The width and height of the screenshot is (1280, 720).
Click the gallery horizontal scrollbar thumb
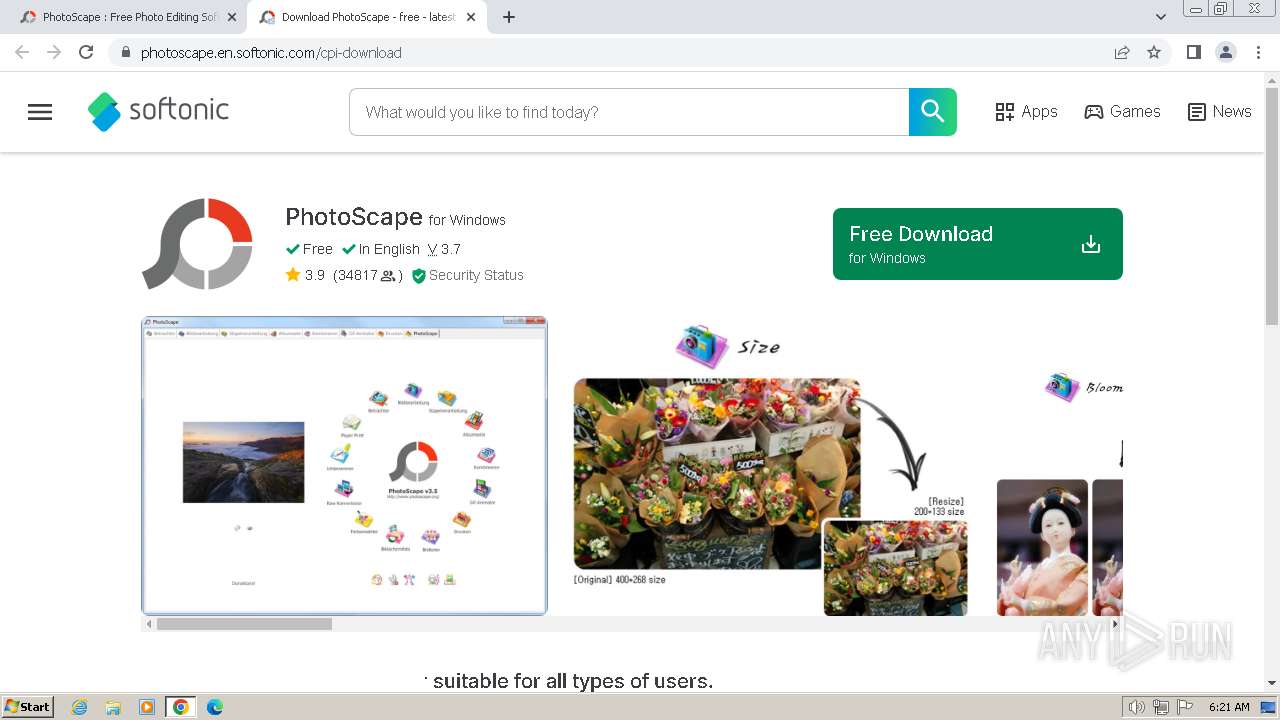244,624
